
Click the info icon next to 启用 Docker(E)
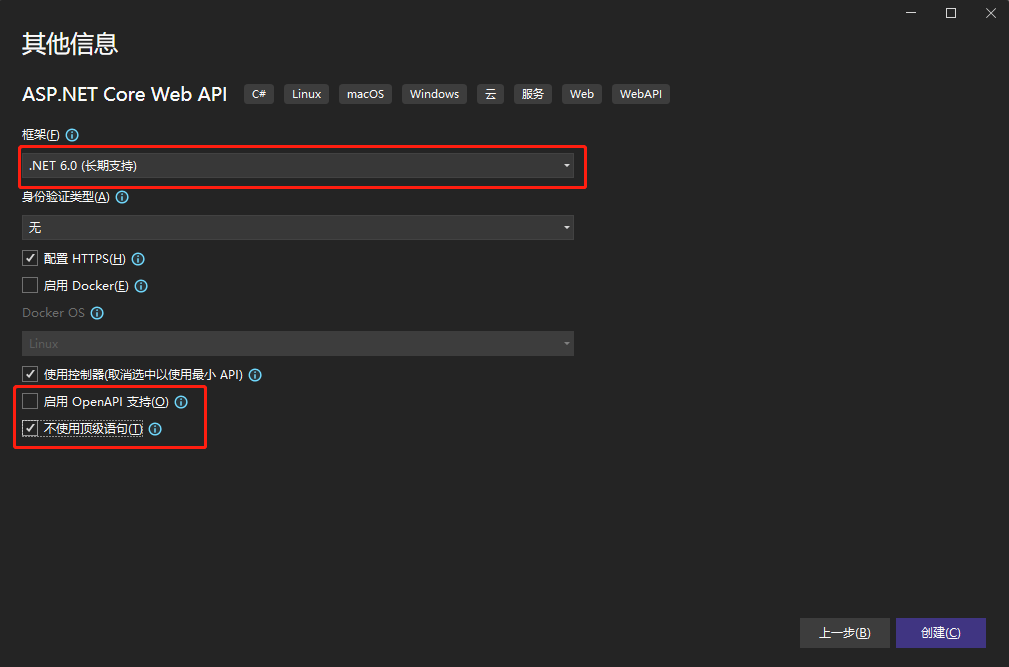141,286
